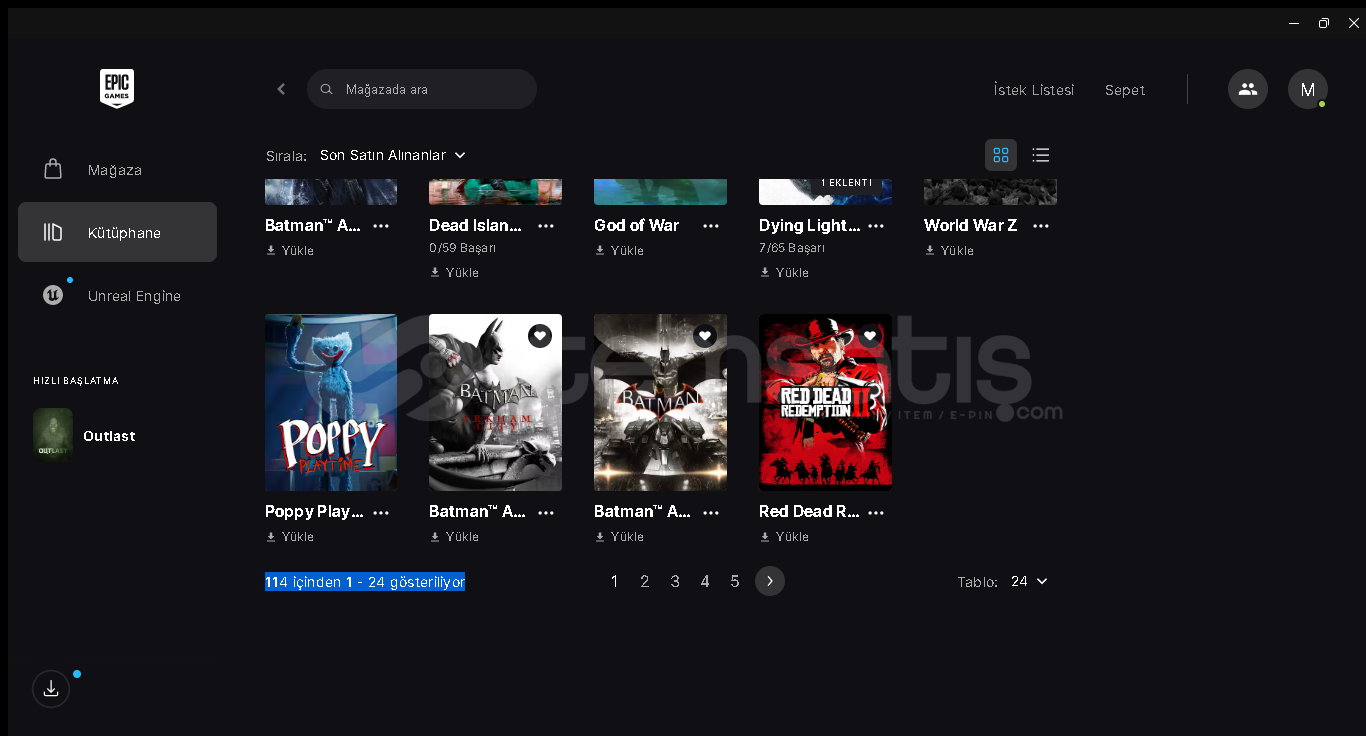Go to page 5
Image resolution: width=1366 pixels, height=736 pixels.
pyautogui.click(x=735, y=581)
